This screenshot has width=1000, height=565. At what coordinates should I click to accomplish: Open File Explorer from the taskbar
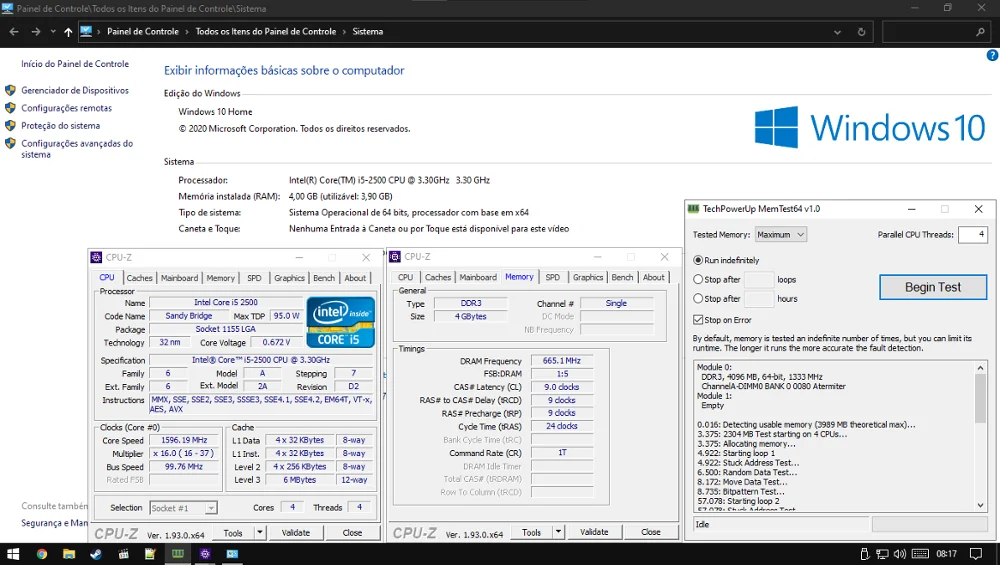pyautogui.click(x=69, y=554)
